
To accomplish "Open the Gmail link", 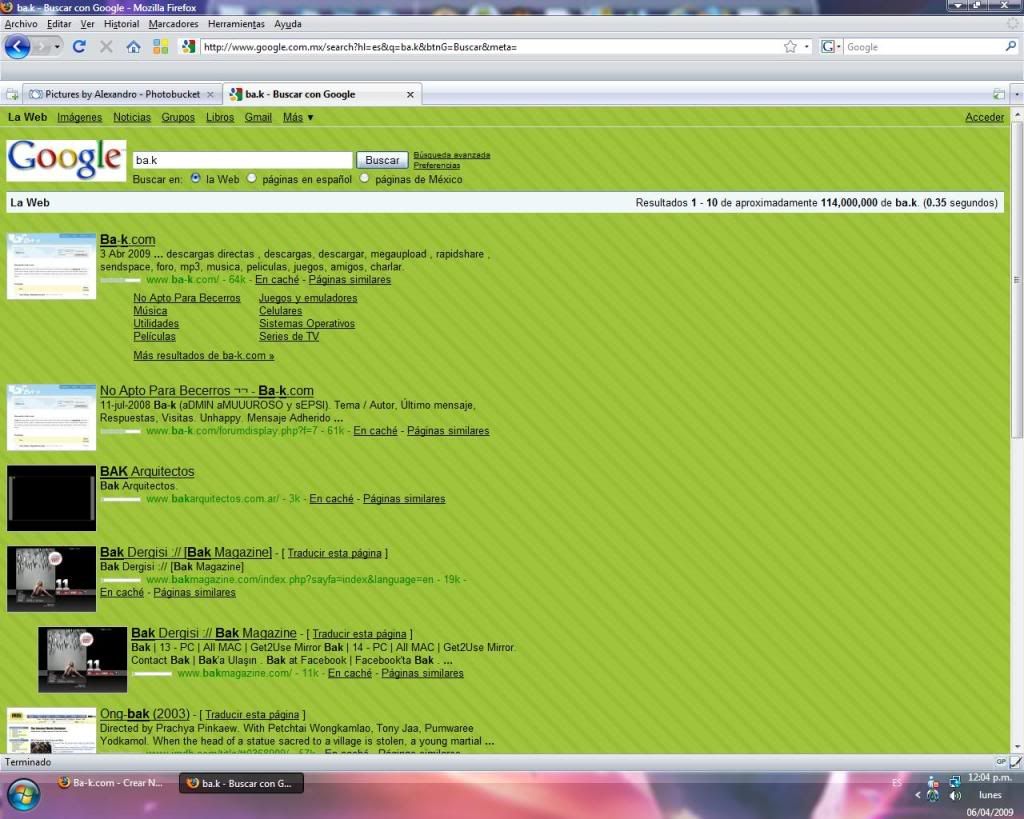I will tap(258, 118).
